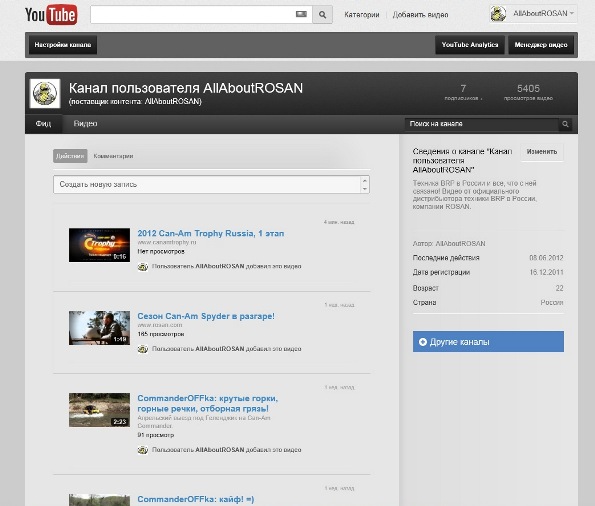Click the Trophy video thumbnail
This screenshot has height=506, width=595.
click(x=99, y=245)
